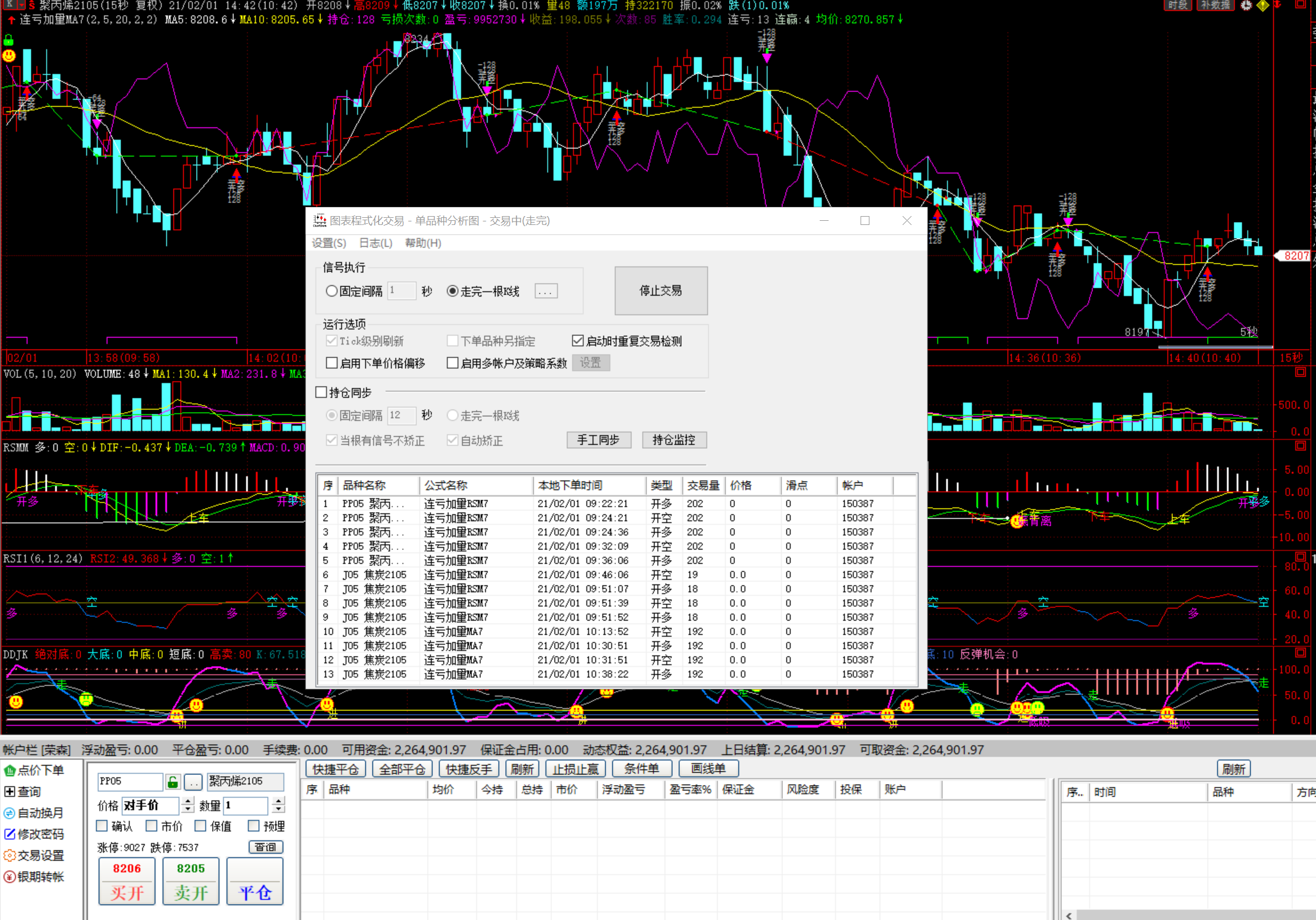Click the red anchor icon at the top right

click(1278, 5)
